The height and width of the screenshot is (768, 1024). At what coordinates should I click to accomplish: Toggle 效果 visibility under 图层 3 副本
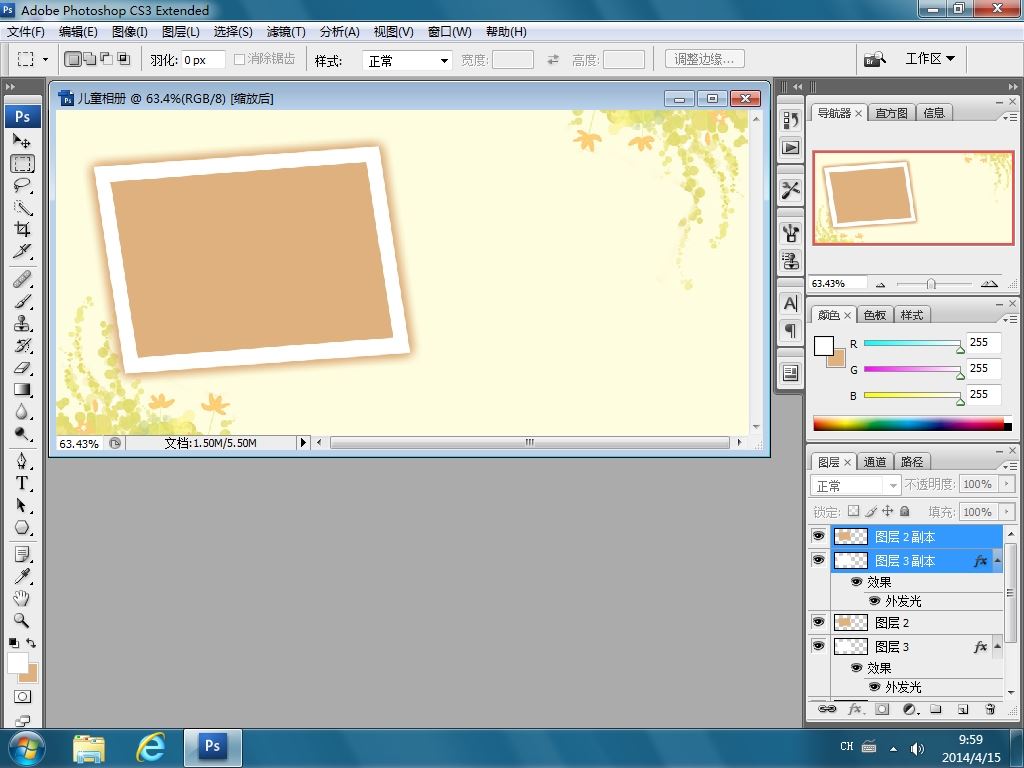tap(856, 581)
